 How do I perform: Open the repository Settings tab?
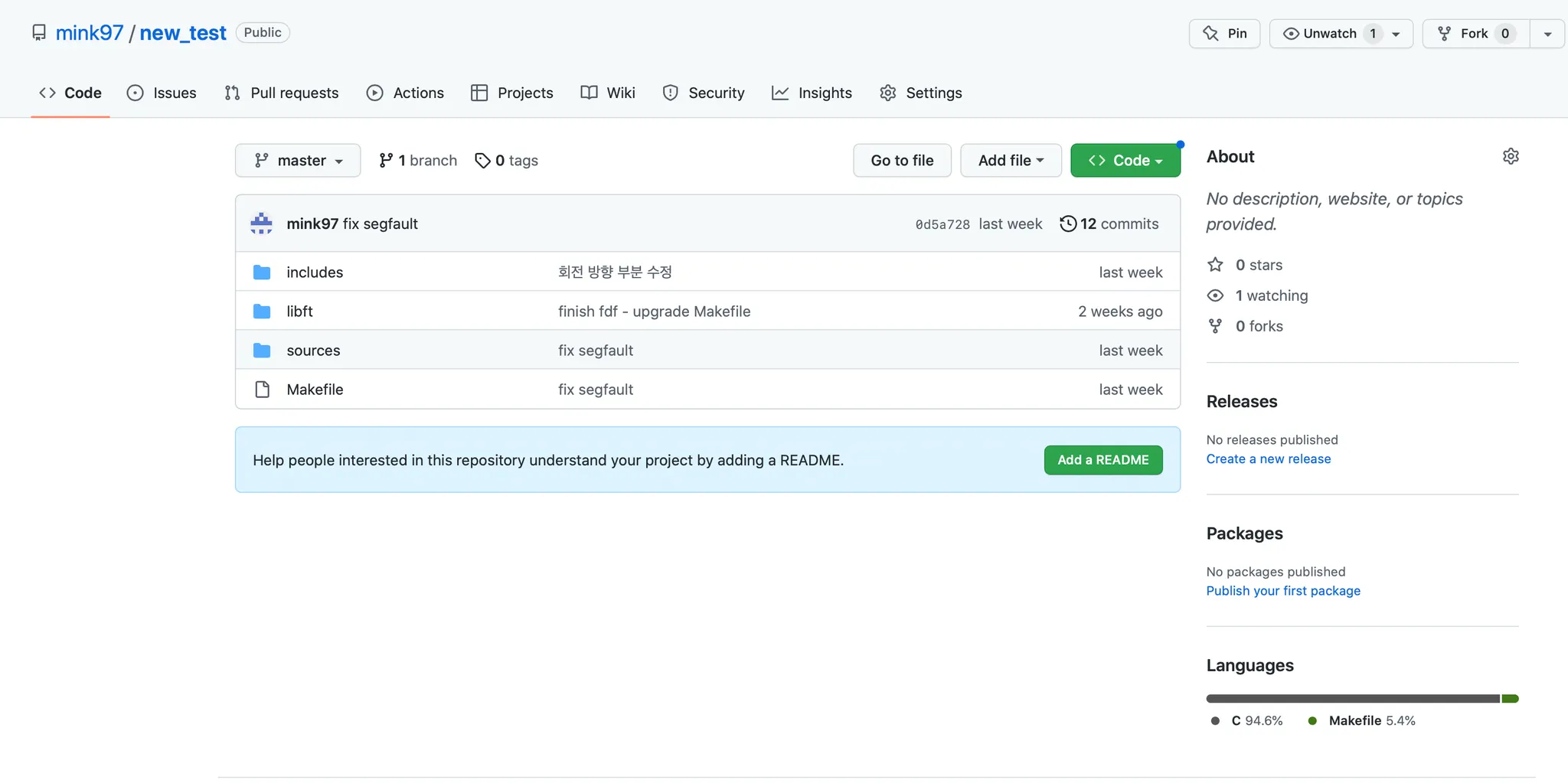point(921,93)
